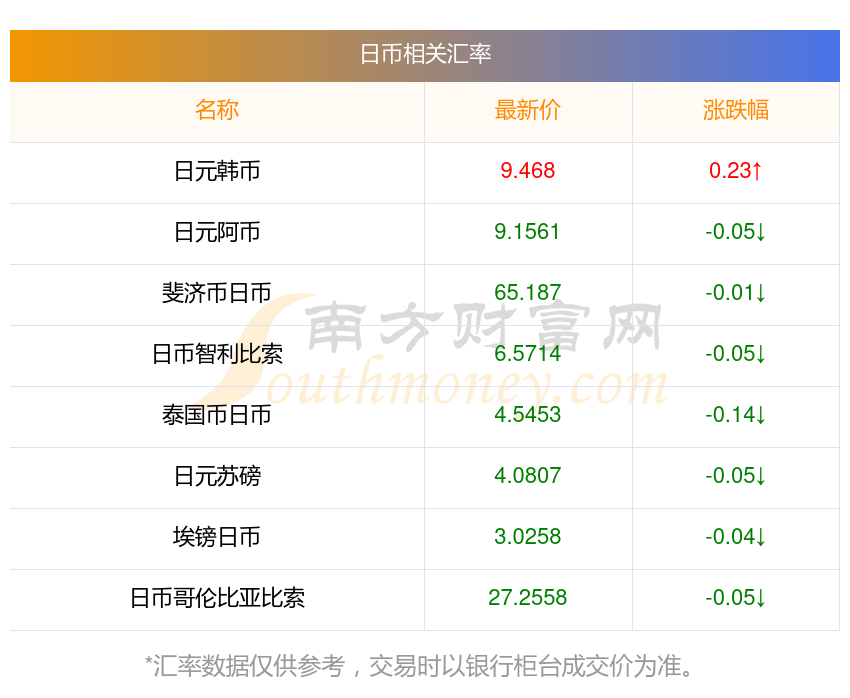Click the price 4.5453

pyautogui.click(x=527, y=415)
